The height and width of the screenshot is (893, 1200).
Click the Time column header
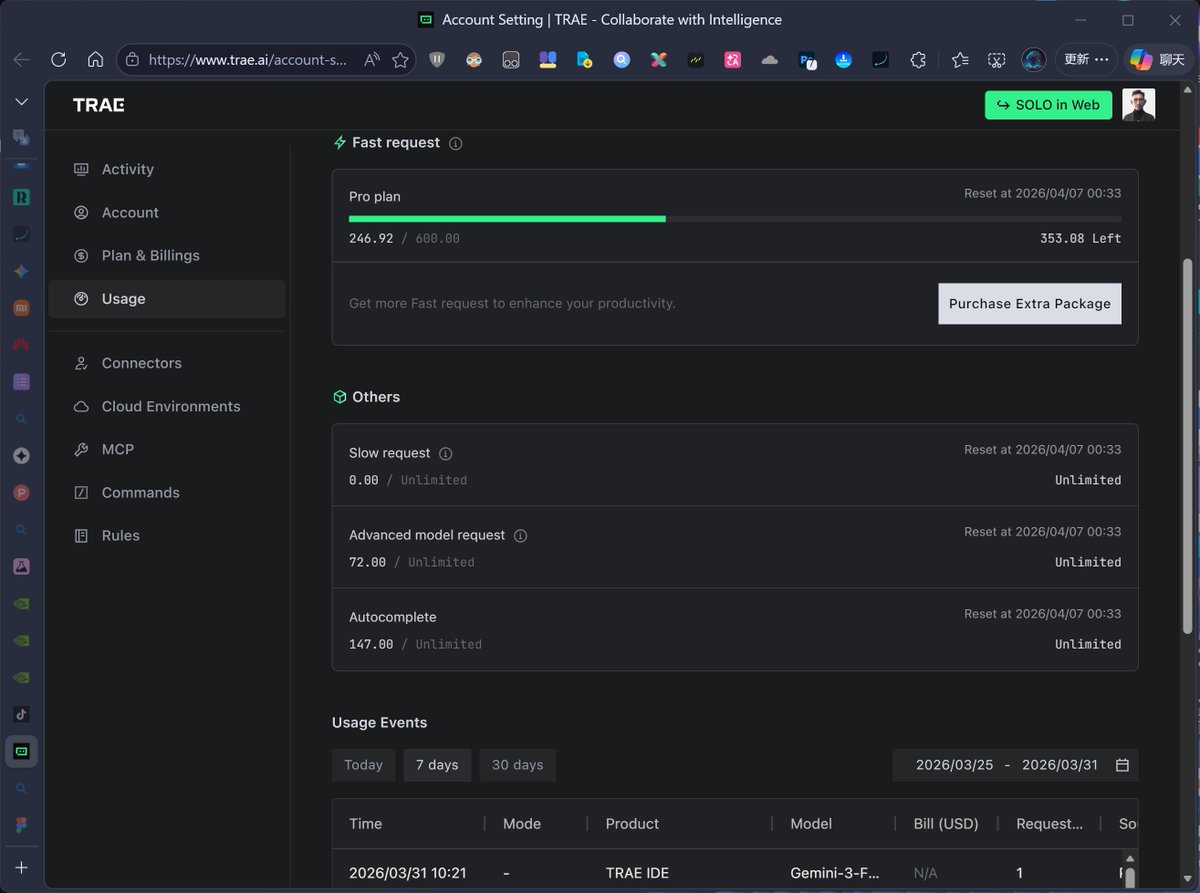(365, 823)
